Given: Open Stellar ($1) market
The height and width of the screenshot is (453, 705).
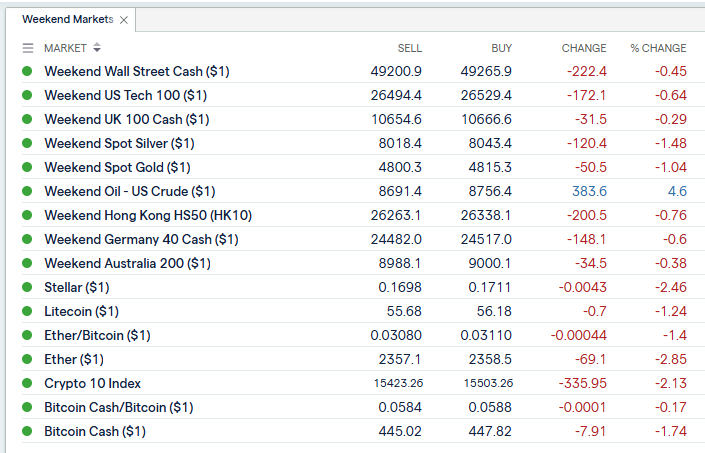Looking at the screenshot, I should (x=76, y=288).
